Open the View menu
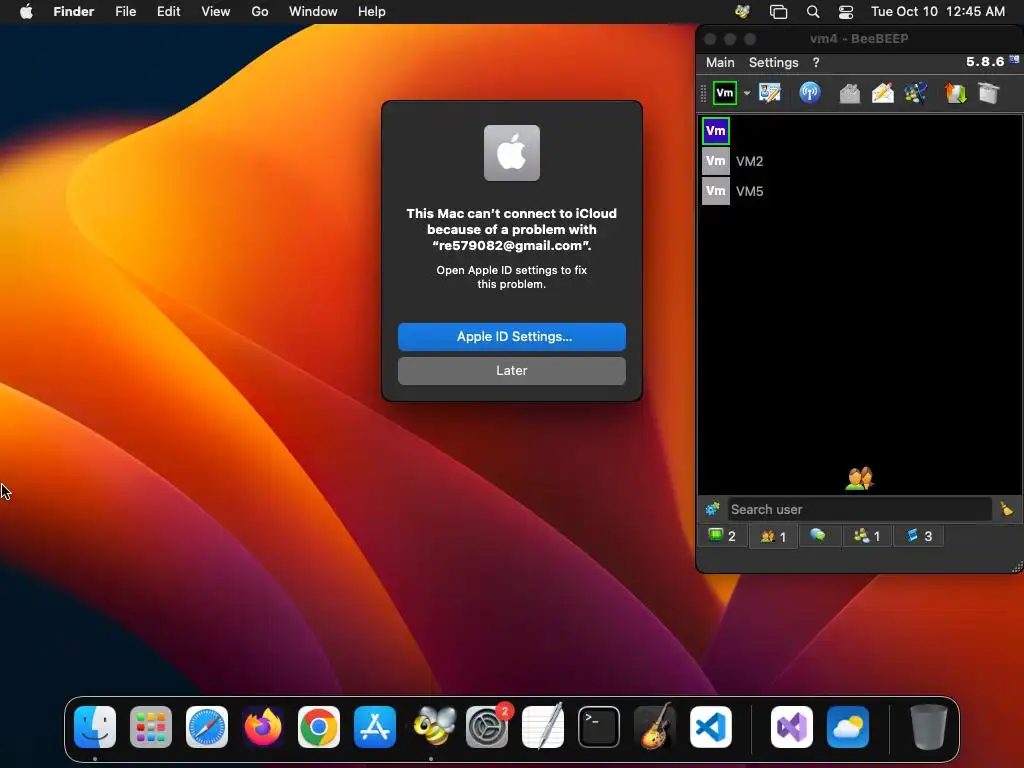 [216, 12]
